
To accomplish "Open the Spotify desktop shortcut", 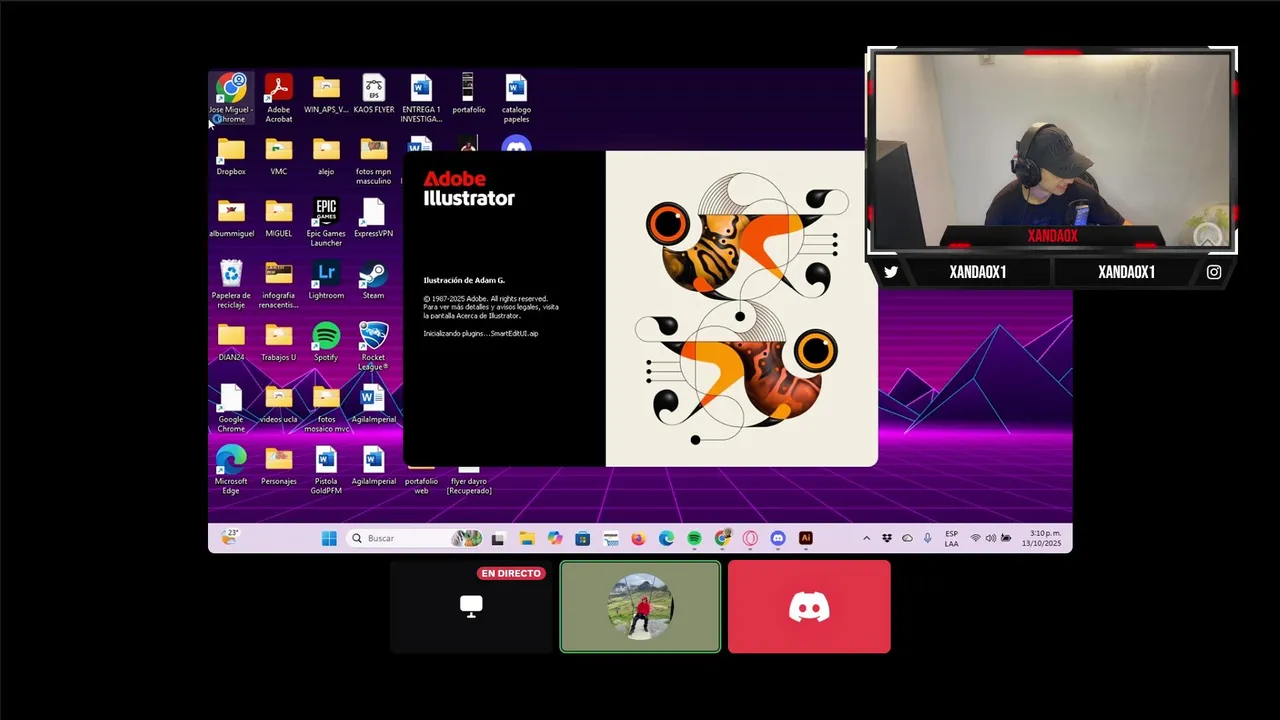I will (x=326, y=343).
